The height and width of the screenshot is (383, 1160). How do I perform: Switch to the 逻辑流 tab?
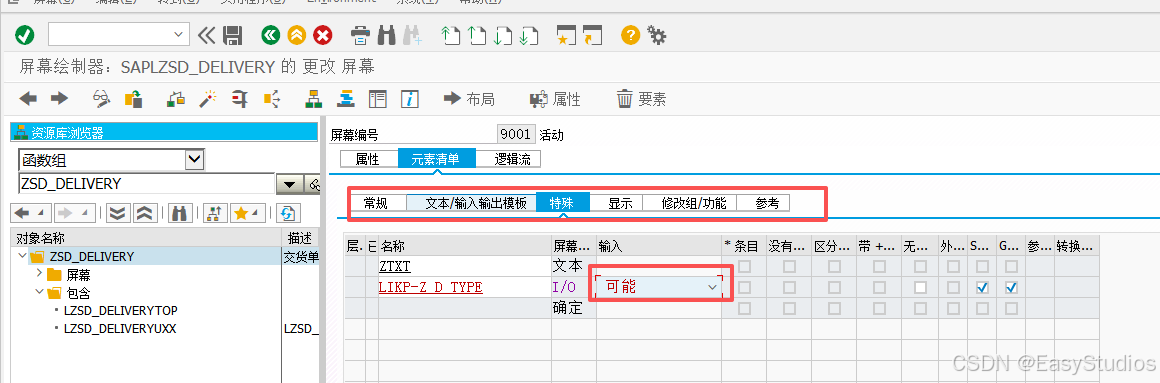click(x=508, y=159)
